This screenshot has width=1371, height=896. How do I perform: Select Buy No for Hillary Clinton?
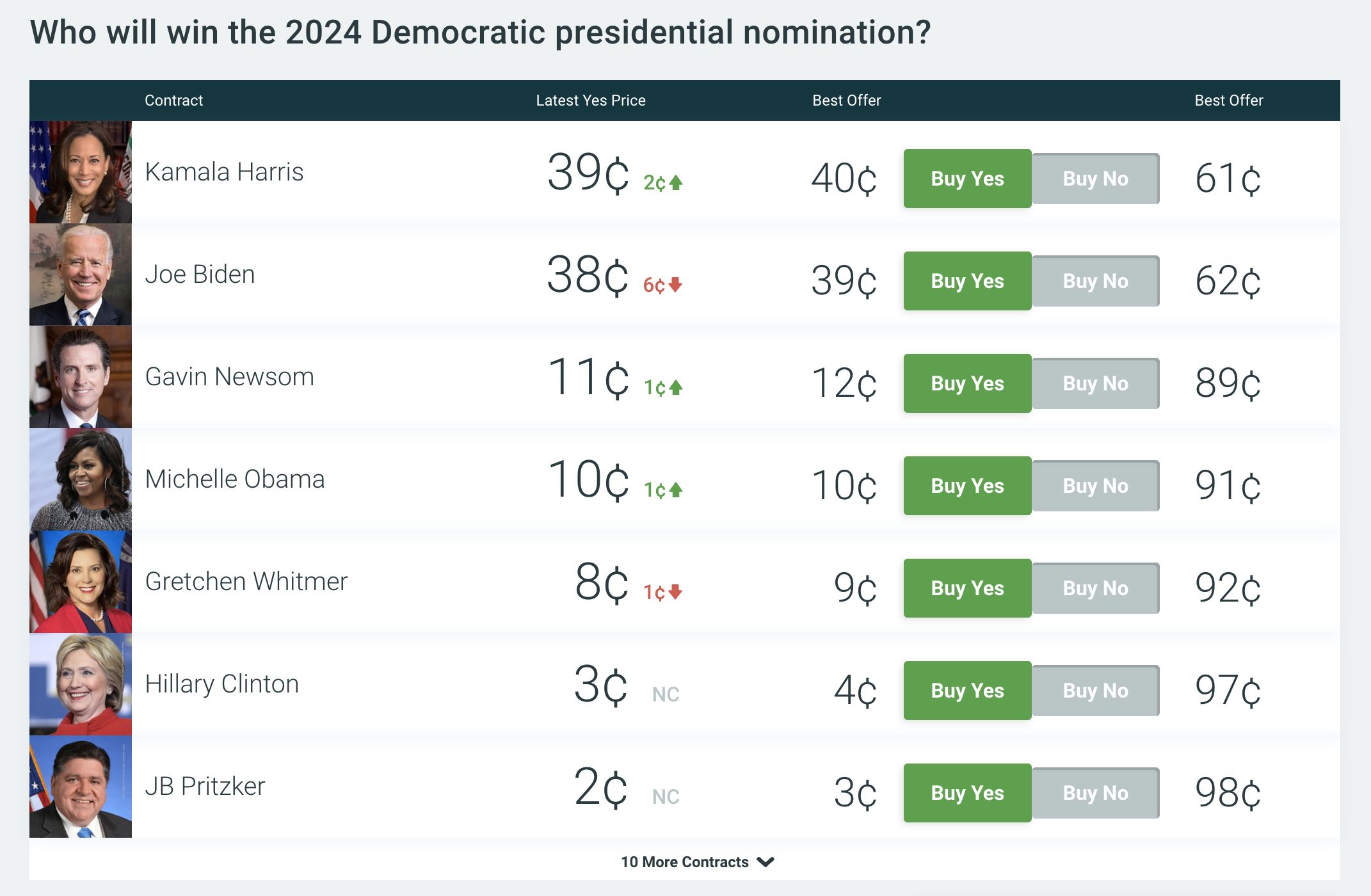click(x=1095, y=691)
